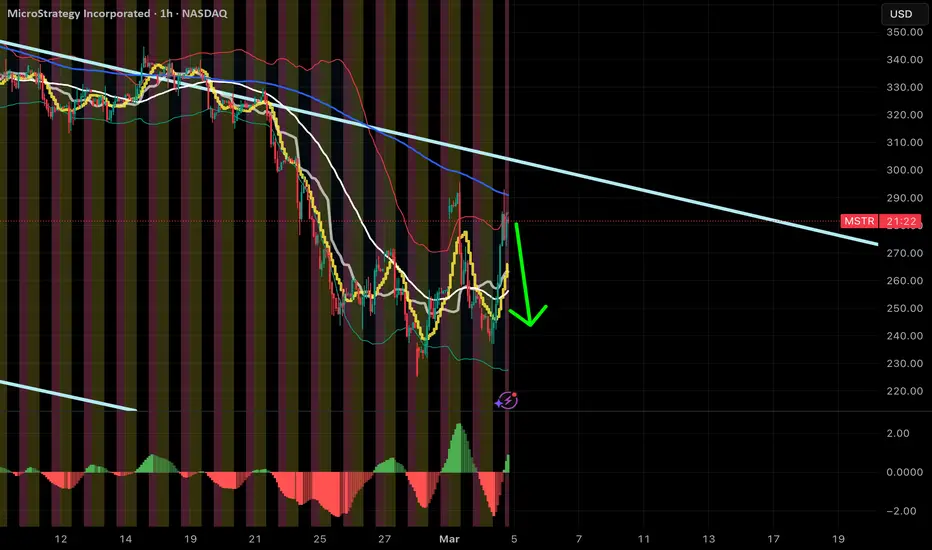
Task: Click the 14 date label on time axis
Action: pos(125,539)
